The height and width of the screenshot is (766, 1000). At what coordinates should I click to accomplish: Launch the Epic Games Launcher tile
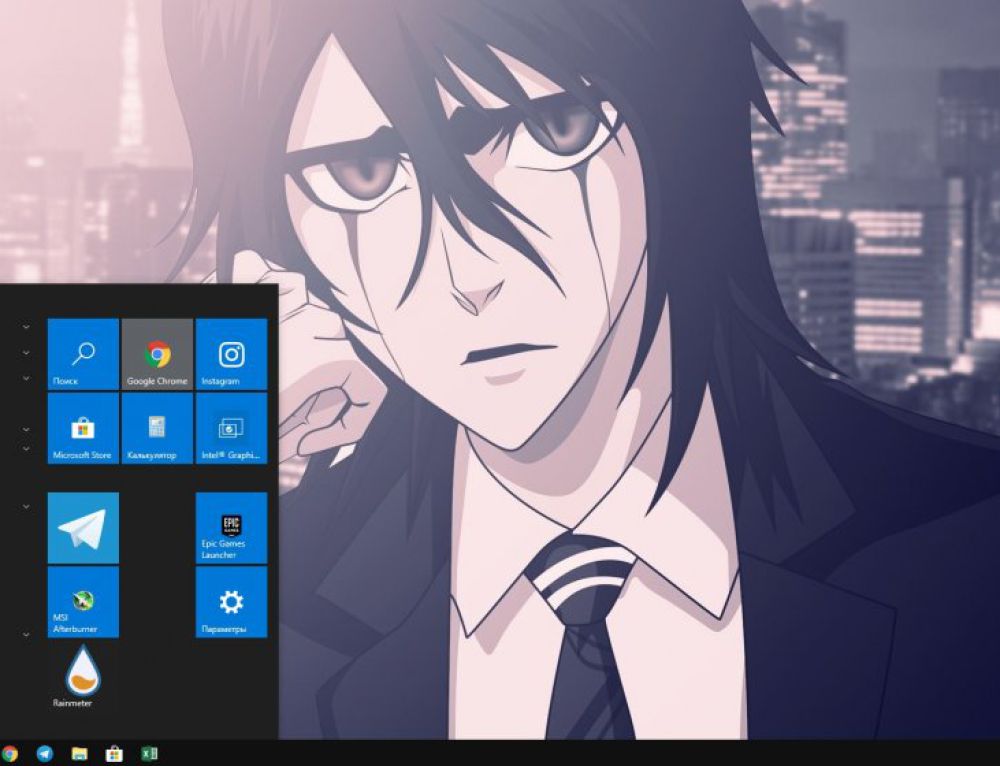click(x=230, y=528)
